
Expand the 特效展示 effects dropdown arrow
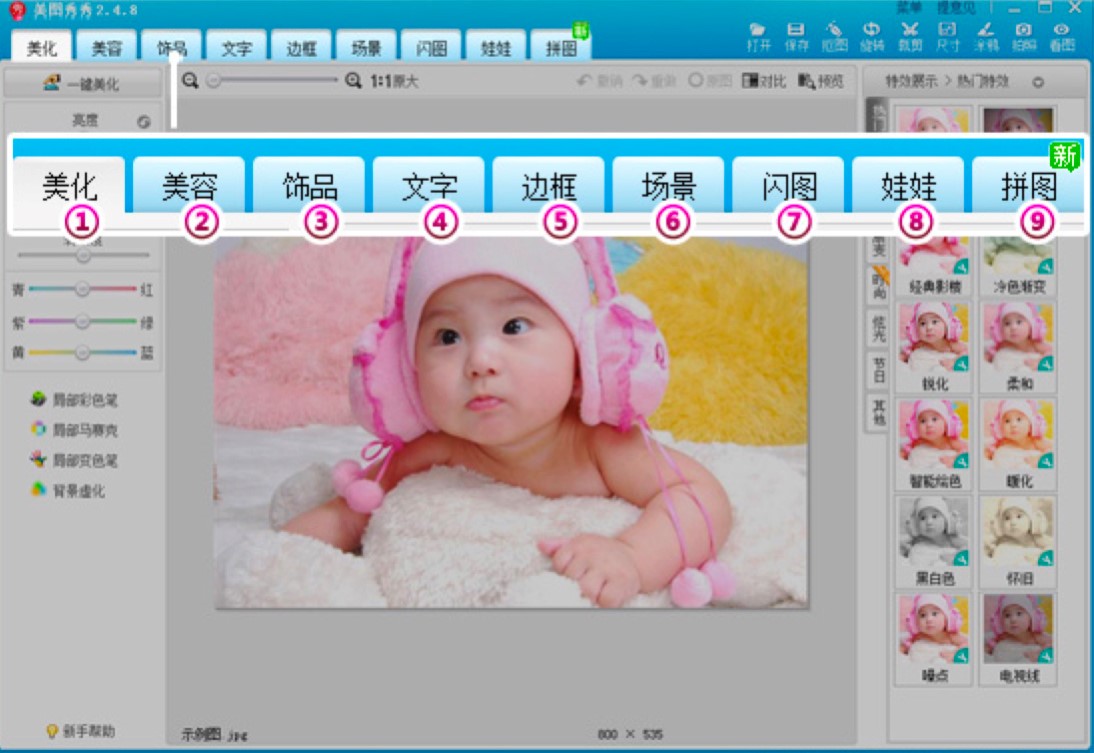click(x=1038, y=82)
